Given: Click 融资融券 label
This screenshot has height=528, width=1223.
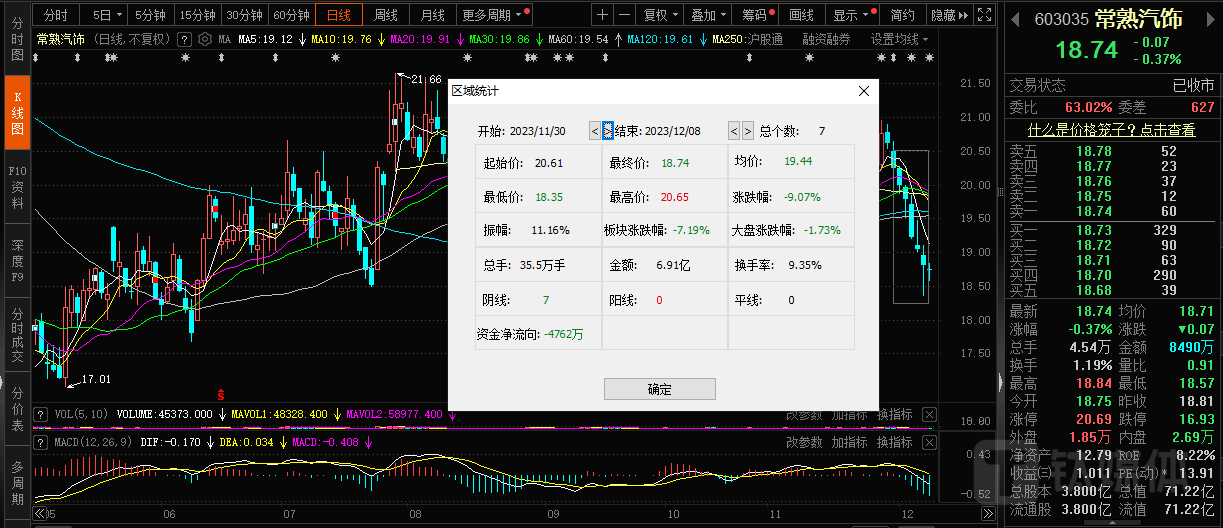Looking at the screenshot, I should 826,39.
